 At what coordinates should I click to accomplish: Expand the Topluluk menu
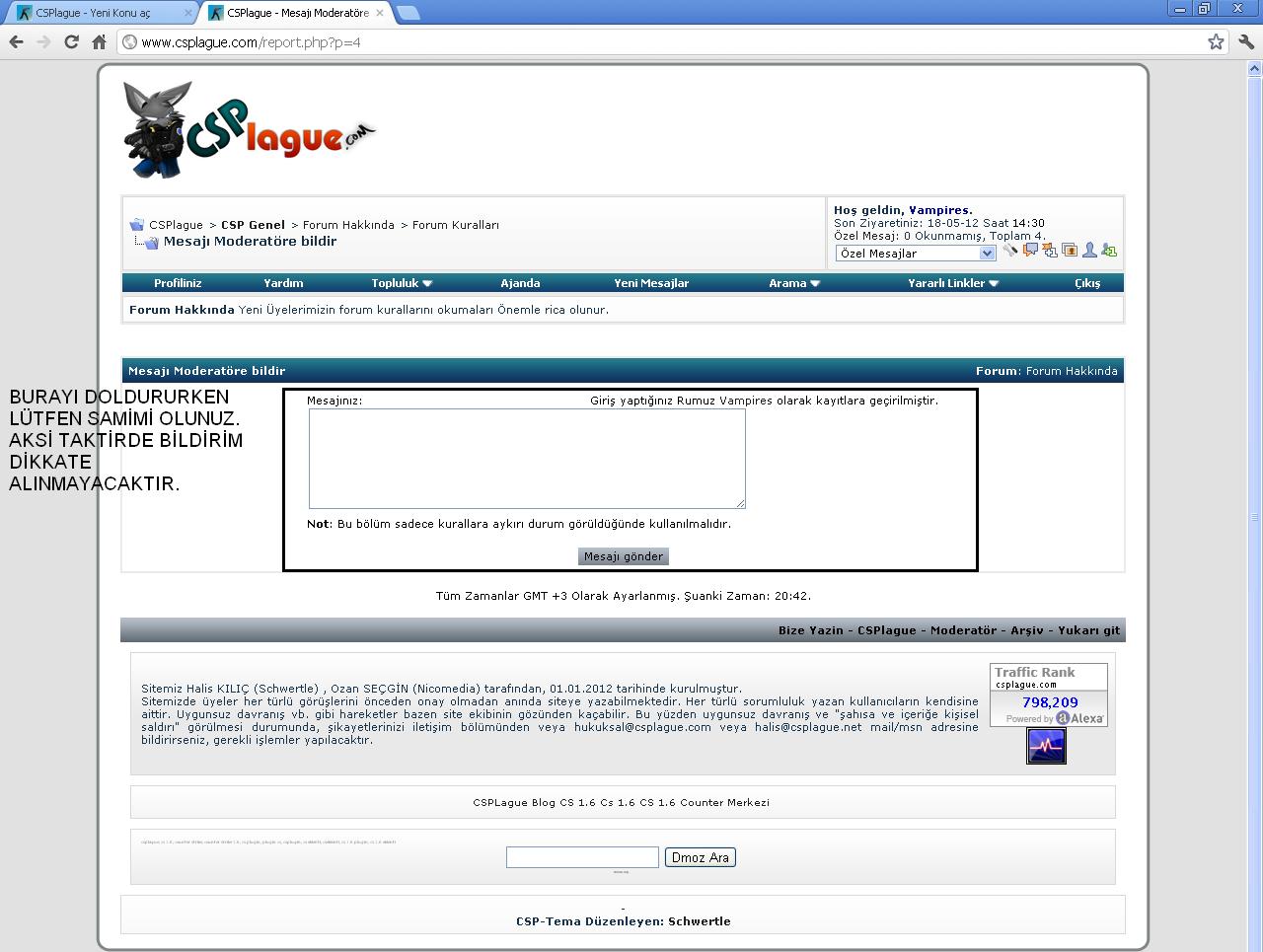(x=402, y=283)
